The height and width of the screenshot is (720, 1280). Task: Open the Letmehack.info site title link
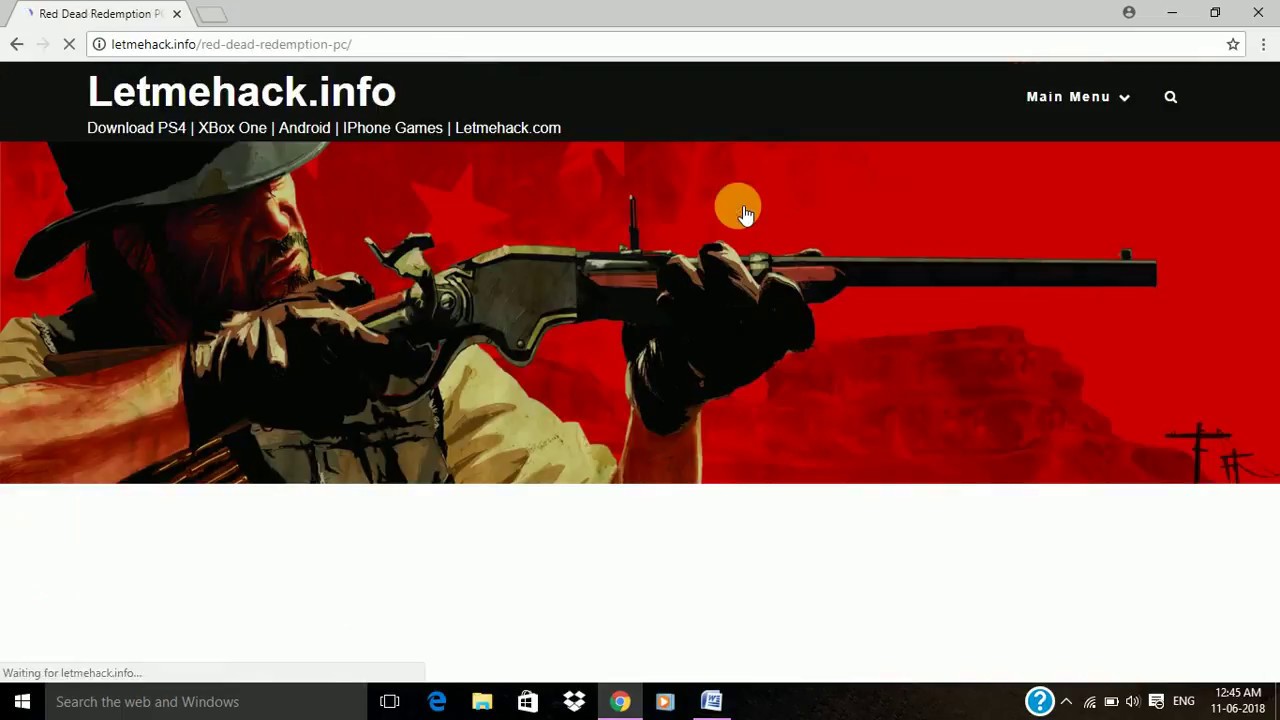pyautogui.click(x=241, y=91)
